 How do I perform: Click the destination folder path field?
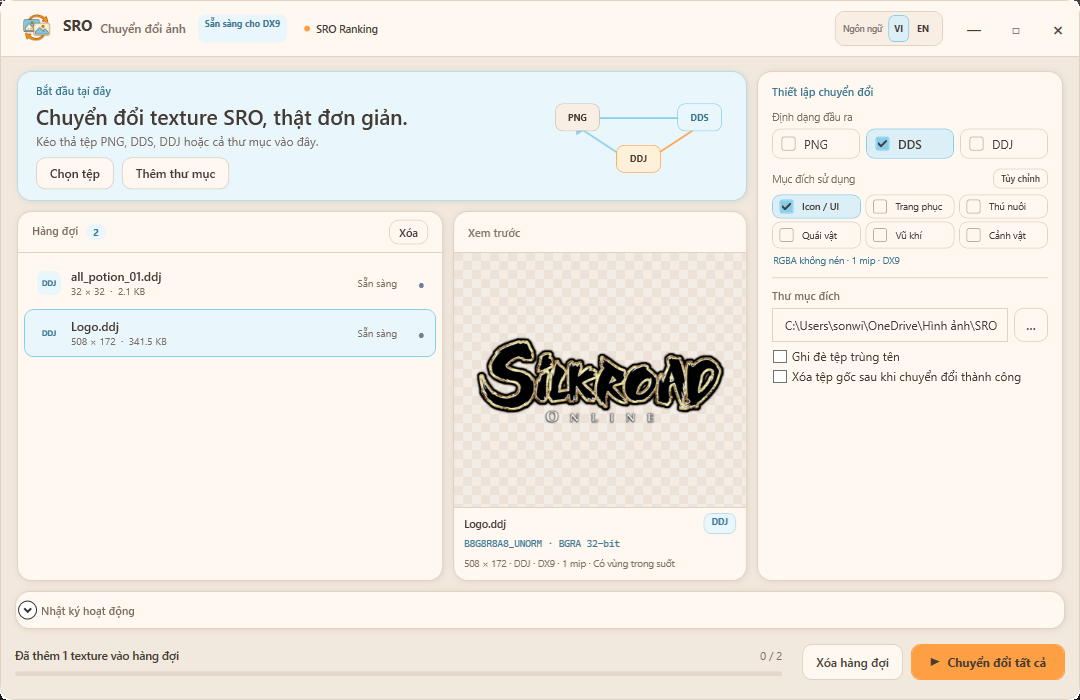tap(890, 325)
